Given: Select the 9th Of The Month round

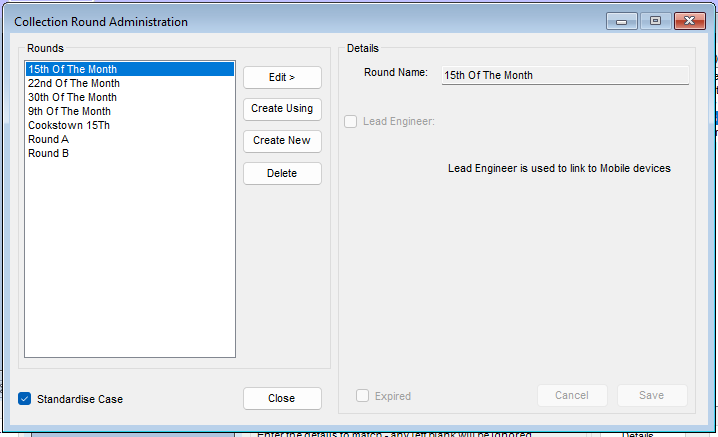Looking at the screenshot, I should (130, 111).
